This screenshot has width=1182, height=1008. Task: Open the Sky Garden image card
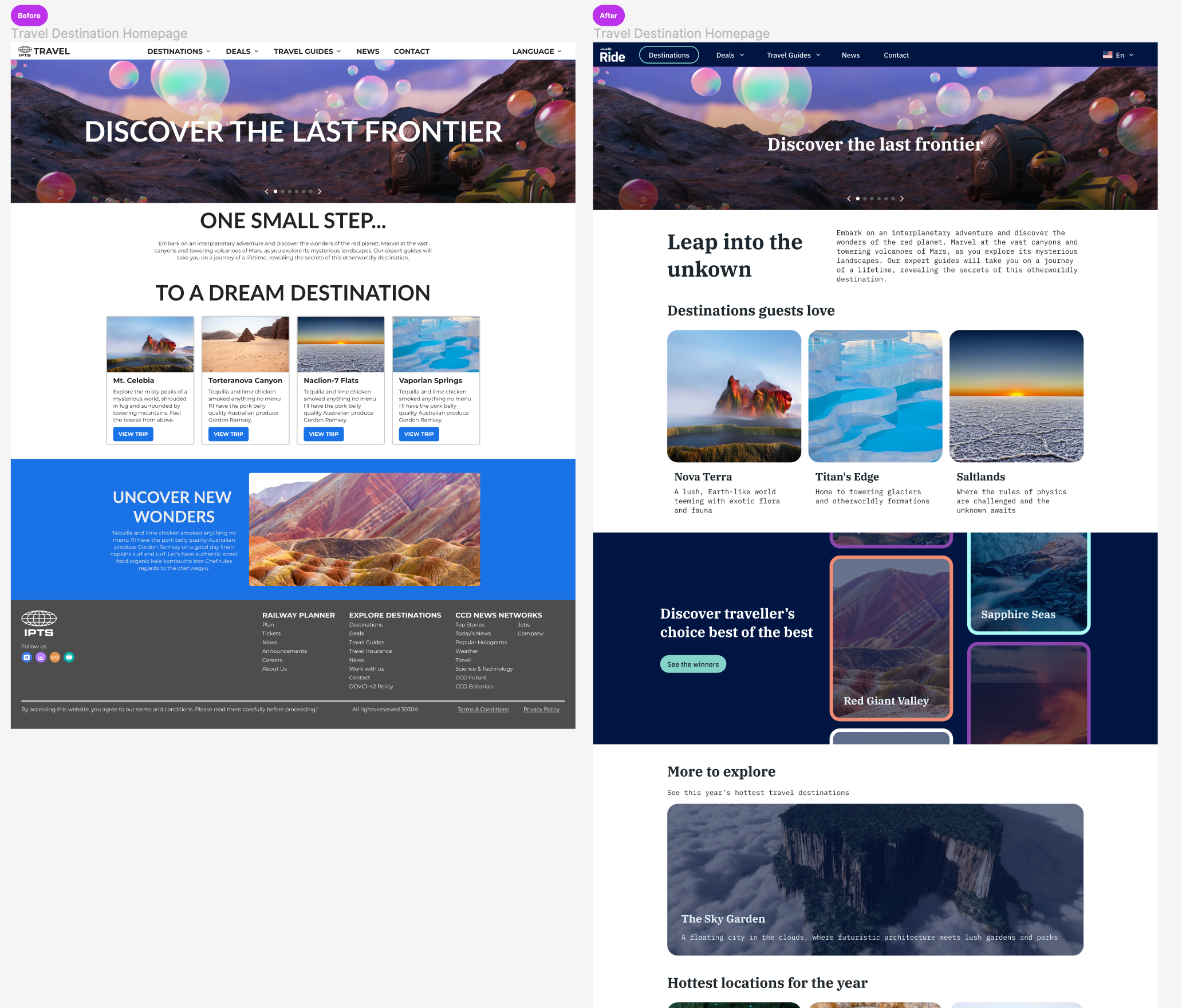pos(874,879)
